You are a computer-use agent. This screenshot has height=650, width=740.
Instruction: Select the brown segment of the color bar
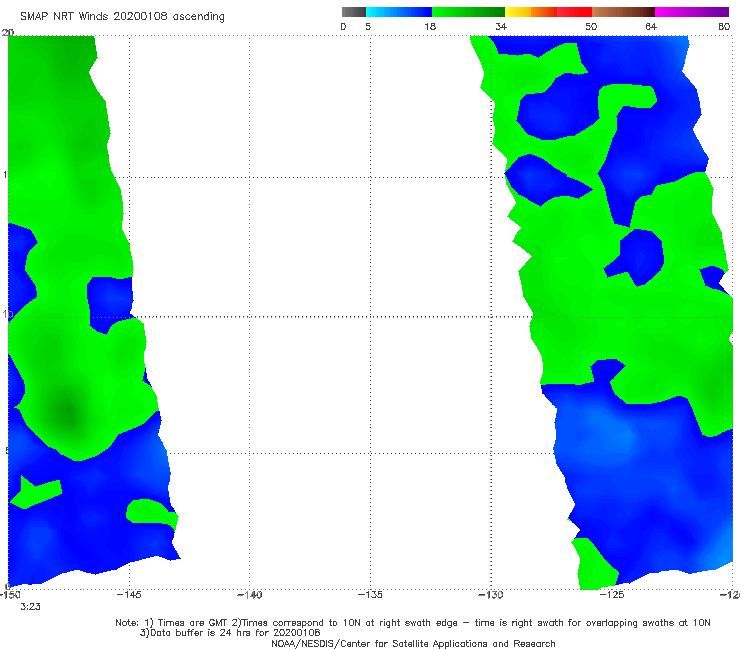(x=623, y=12)
